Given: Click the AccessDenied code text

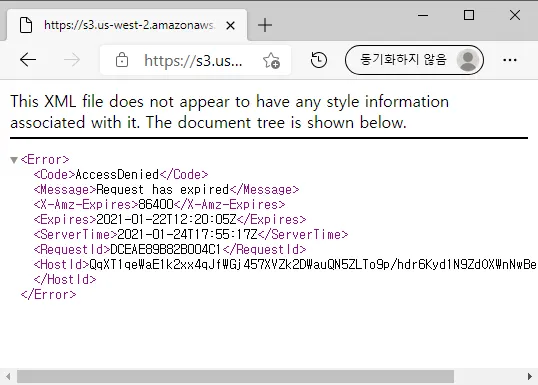Looking at the screenshot, I should tap(117, 175).
